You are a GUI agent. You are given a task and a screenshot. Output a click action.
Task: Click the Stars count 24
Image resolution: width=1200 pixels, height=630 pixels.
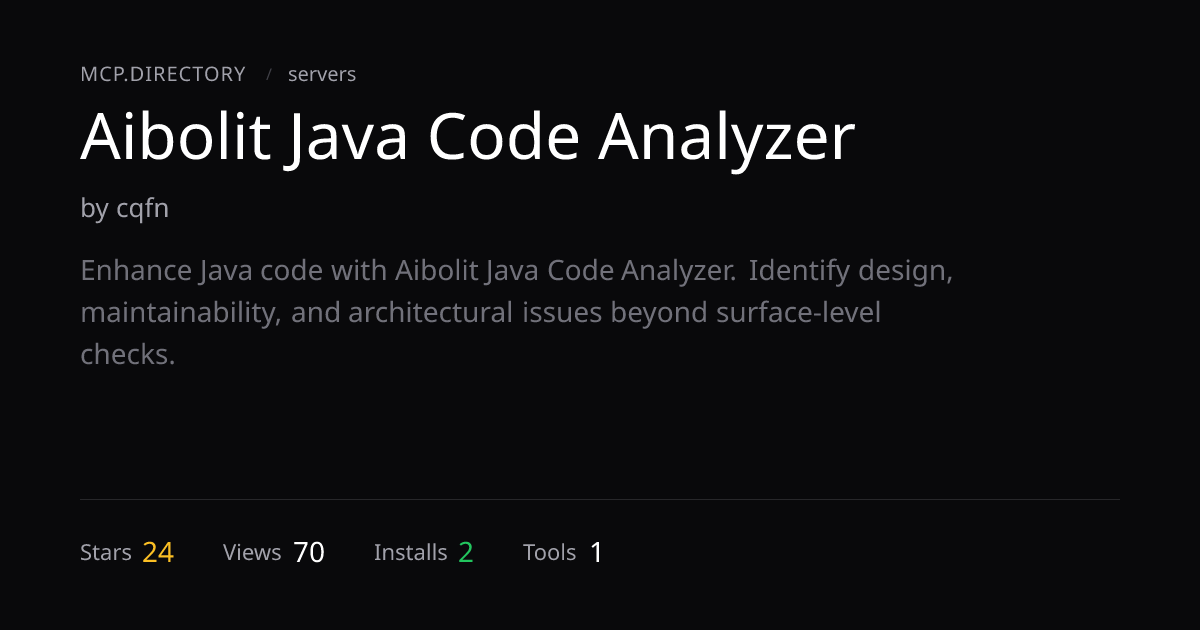pyautogui.click(x=158, y=552)
